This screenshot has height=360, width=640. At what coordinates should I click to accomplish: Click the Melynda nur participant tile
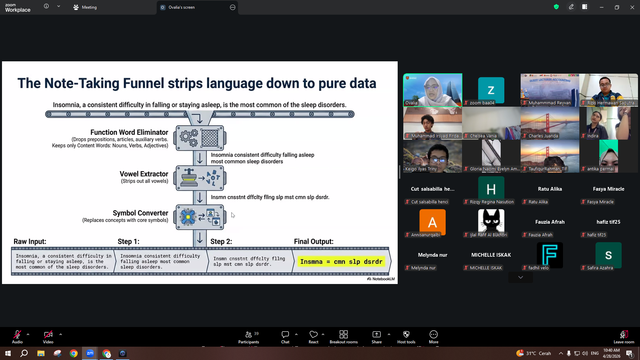(433, 255)
